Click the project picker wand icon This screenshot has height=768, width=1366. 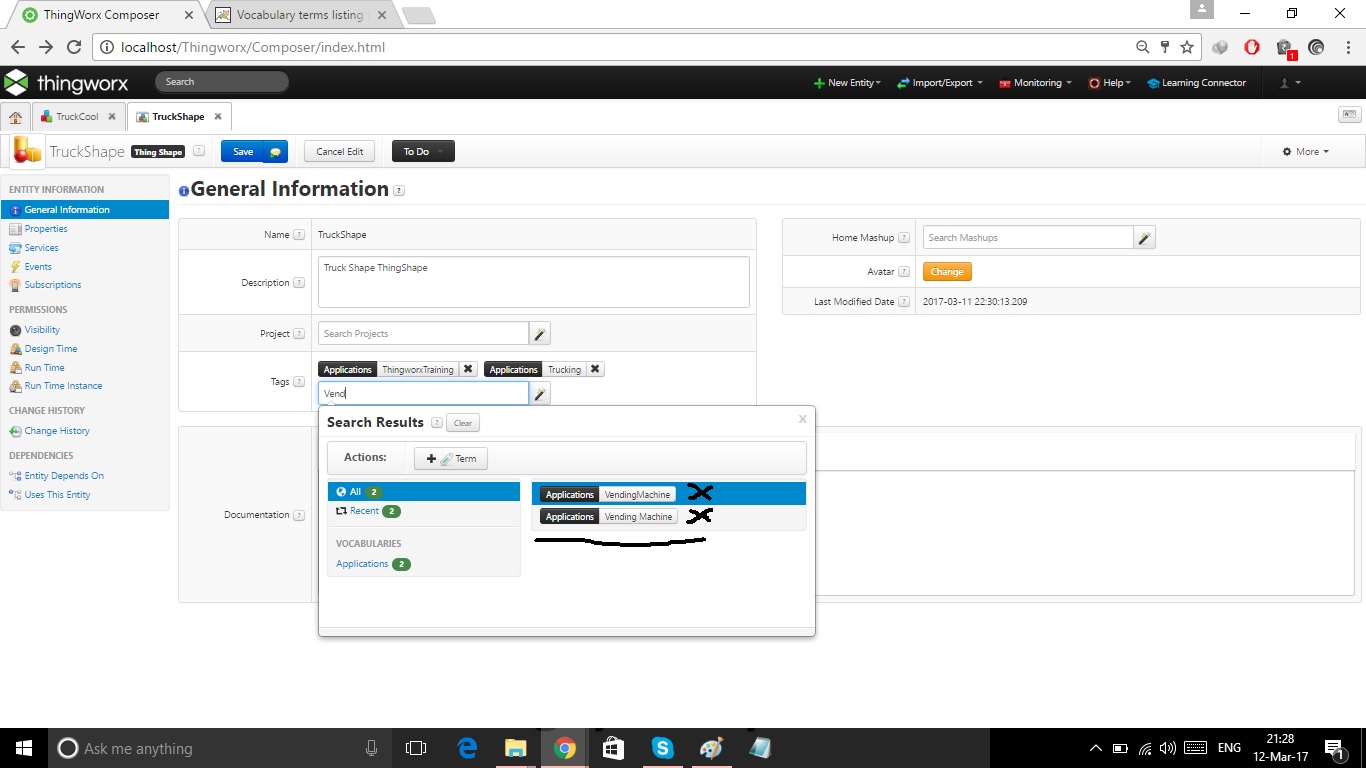click(x=540, y=334)
